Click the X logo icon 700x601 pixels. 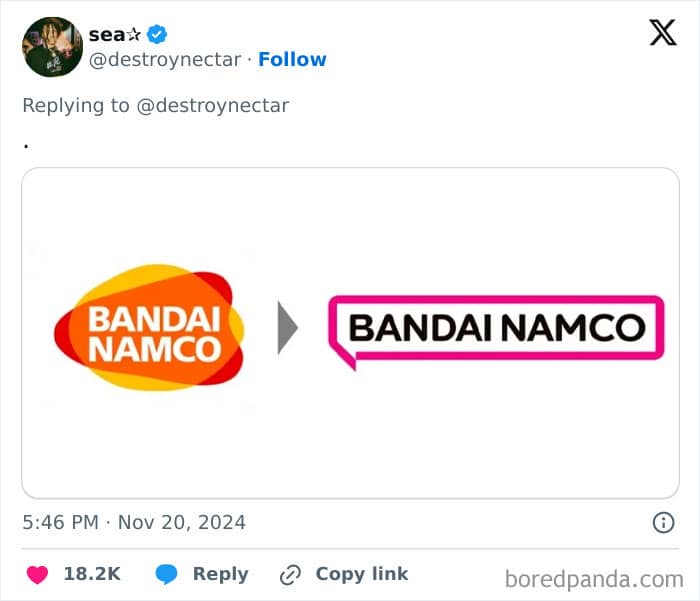pos(663,33)
